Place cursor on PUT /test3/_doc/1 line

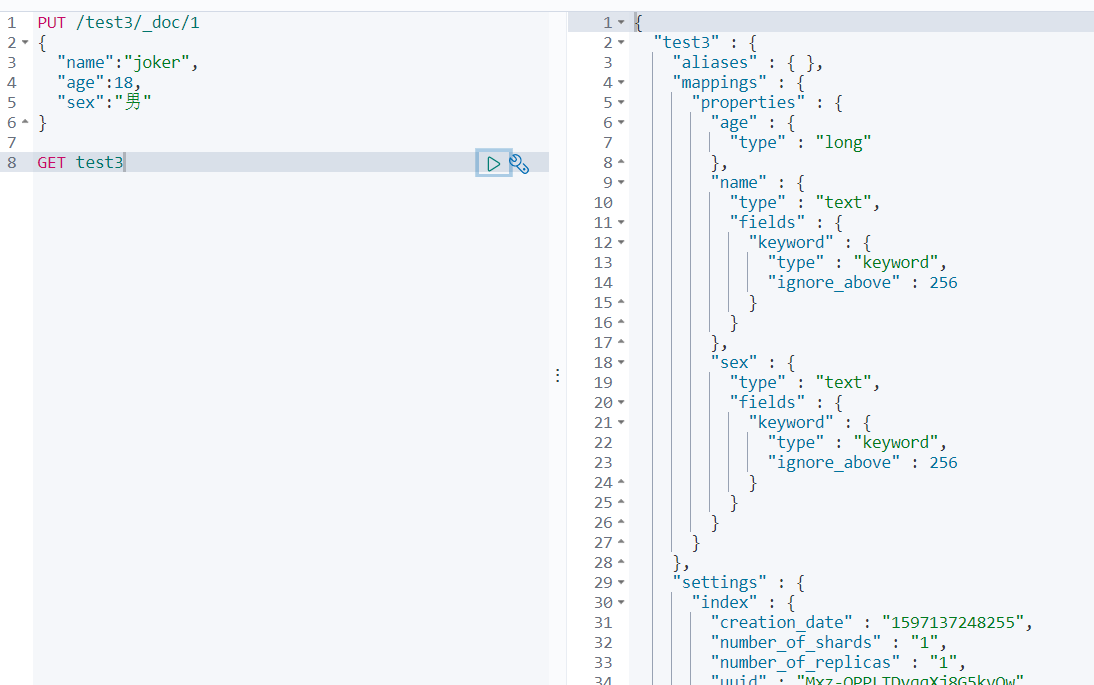point(119,22)
